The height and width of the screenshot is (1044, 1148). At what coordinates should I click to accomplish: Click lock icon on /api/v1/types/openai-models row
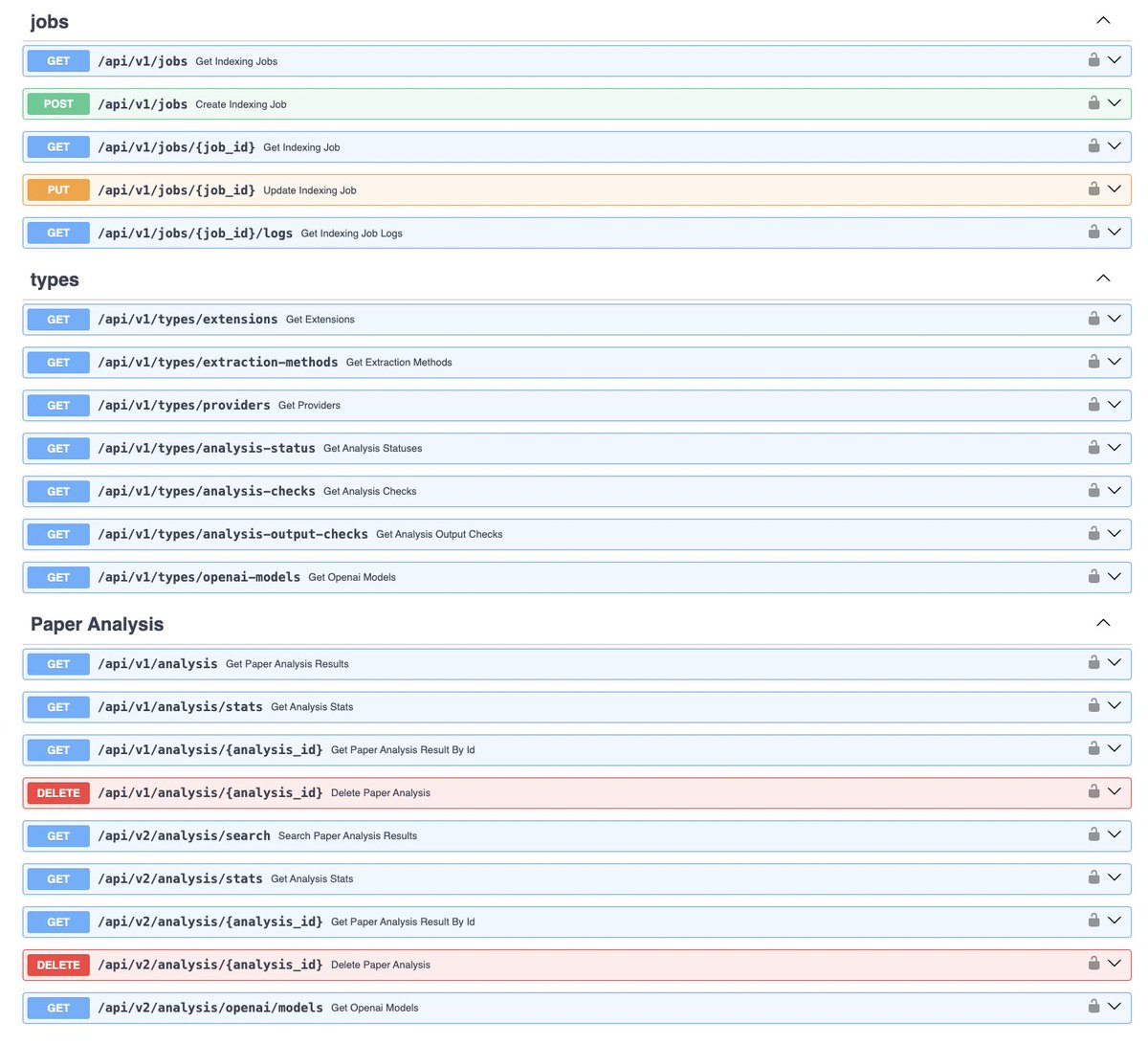(1093, 576)
